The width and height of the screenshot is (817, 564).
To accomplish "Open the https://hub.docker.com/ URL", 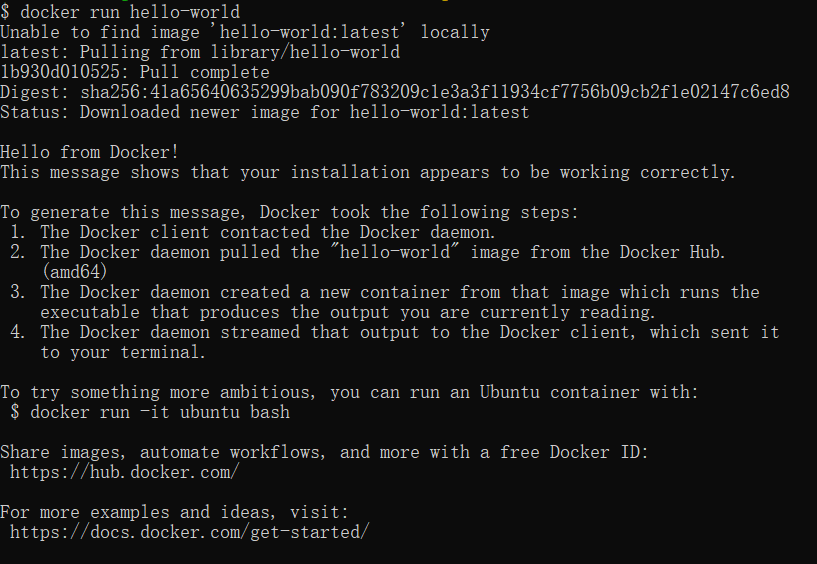I will pyautogui.click(x=125, y=472).
